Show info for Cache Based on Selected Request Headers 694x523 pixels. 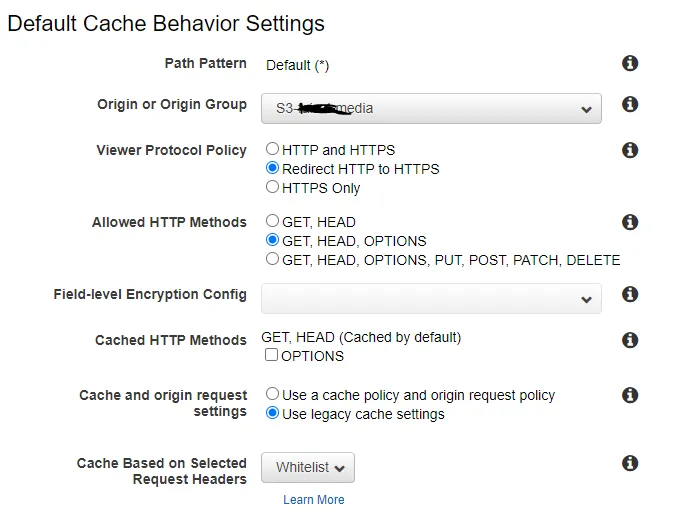pos(630,463)
